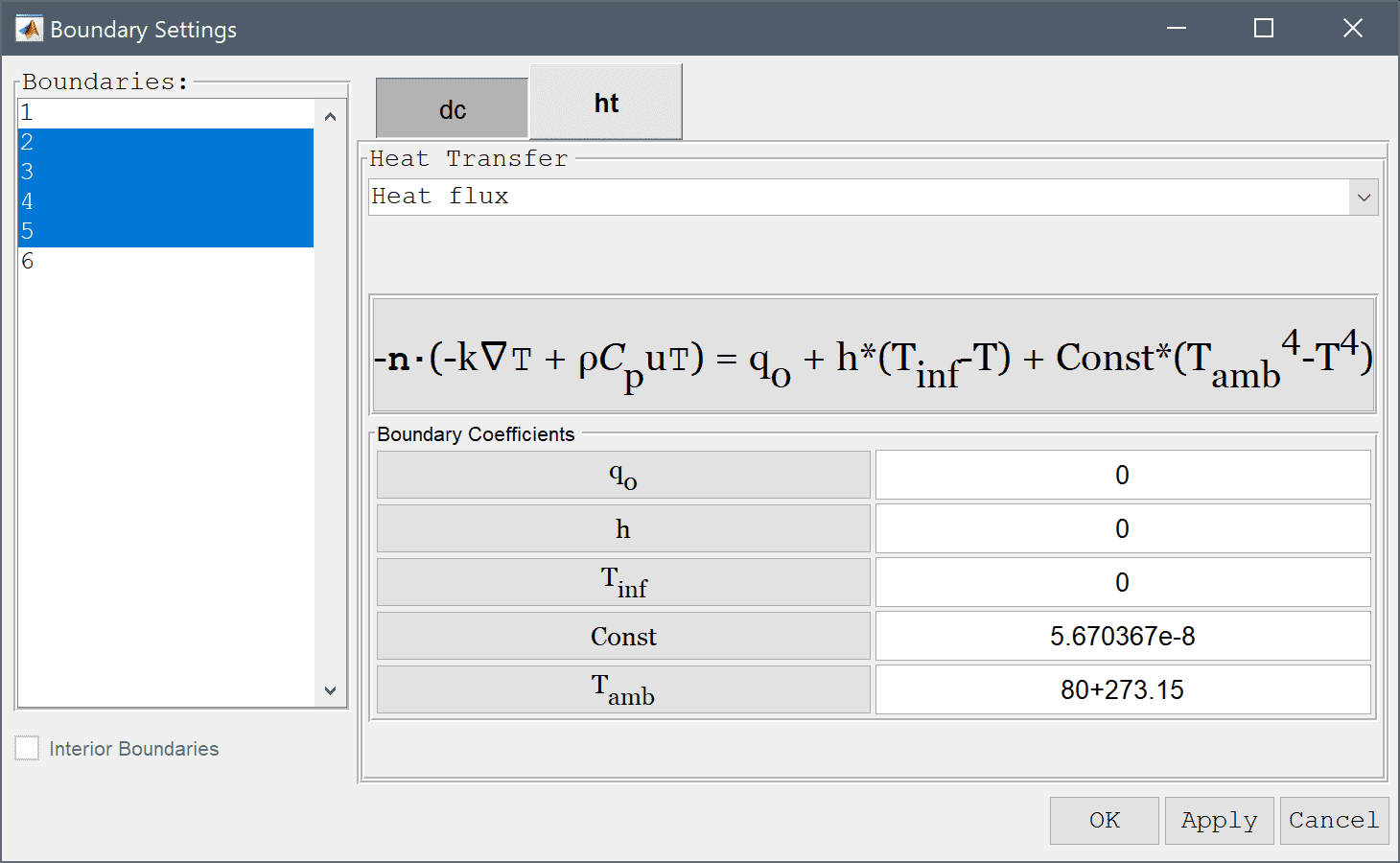This screenshot has height=863, width=1400.
Task: Edit the Tamb value 80+273.15
Action: [x=1123, y=689]
